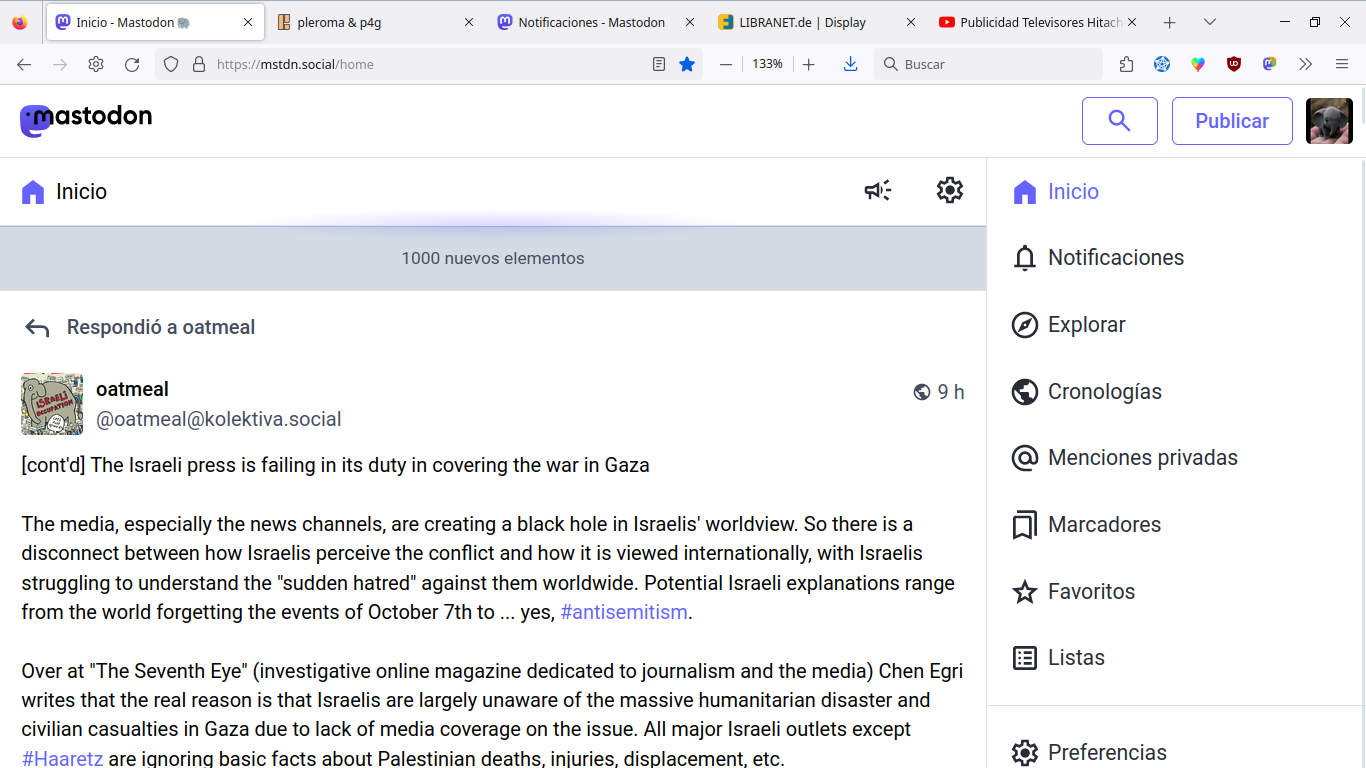Open Cronologías in the sidebar
The height and width of the screenshot is (768, 1366).
[x=1104, y=392]
